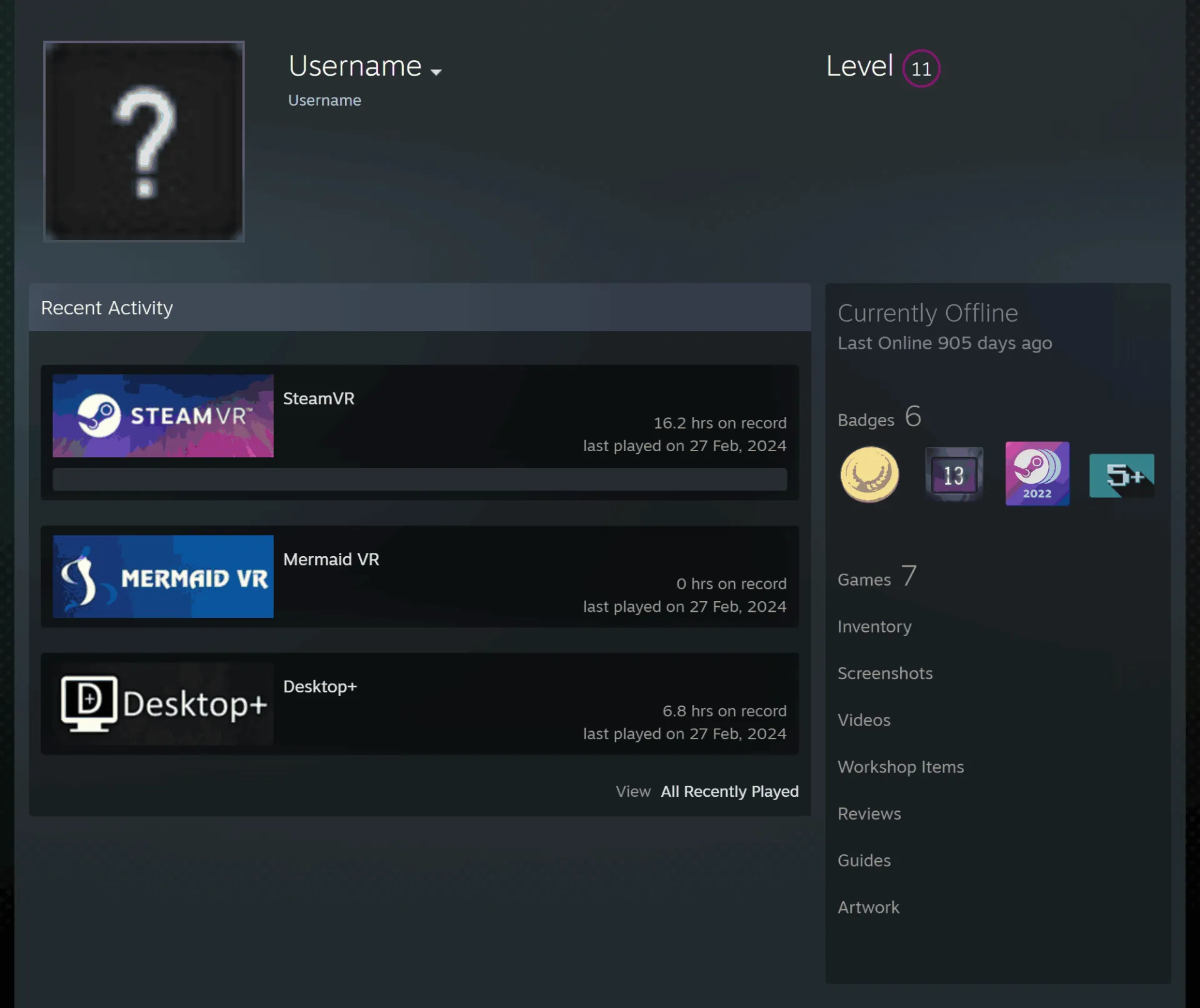Click the SteamVR achievement progress bar

(419, 479)
